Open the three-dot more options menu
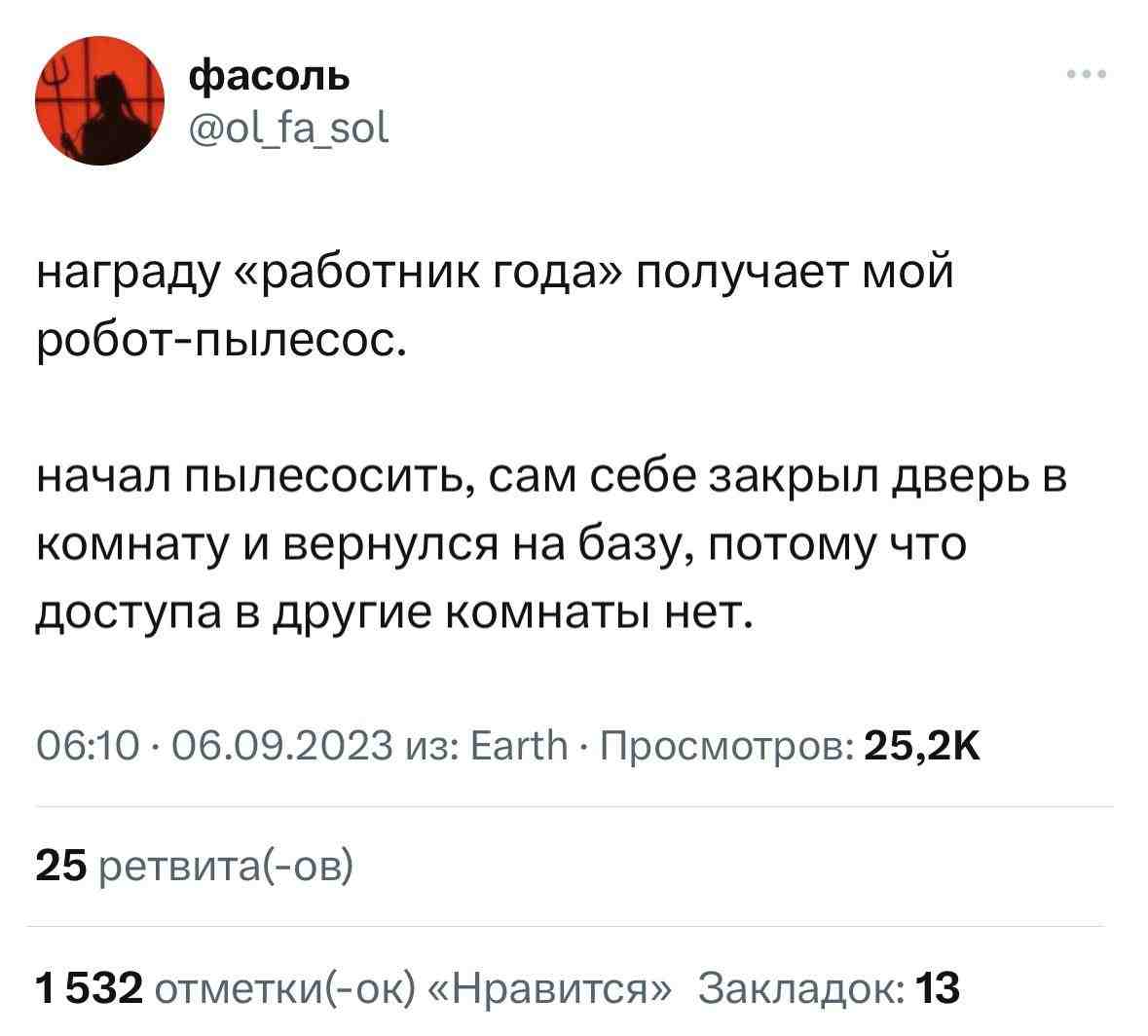 [1087, 74]
